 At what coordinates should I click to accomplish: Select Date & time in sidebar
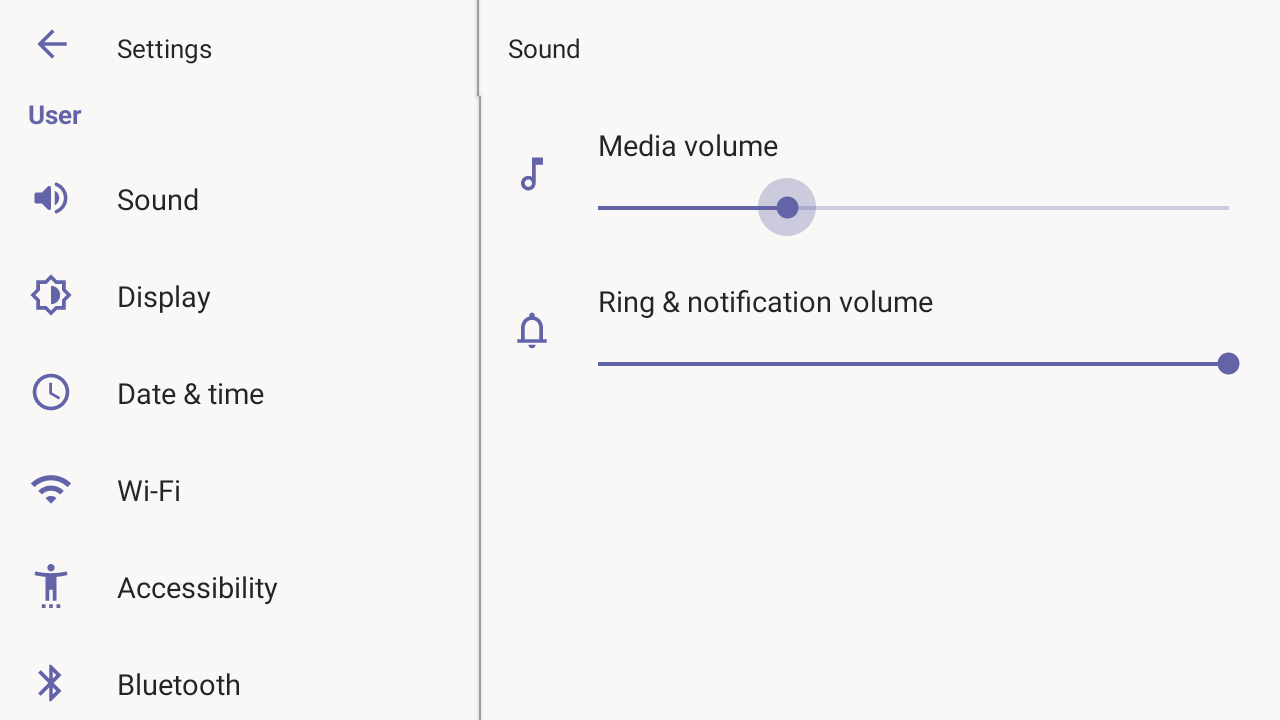240,394
